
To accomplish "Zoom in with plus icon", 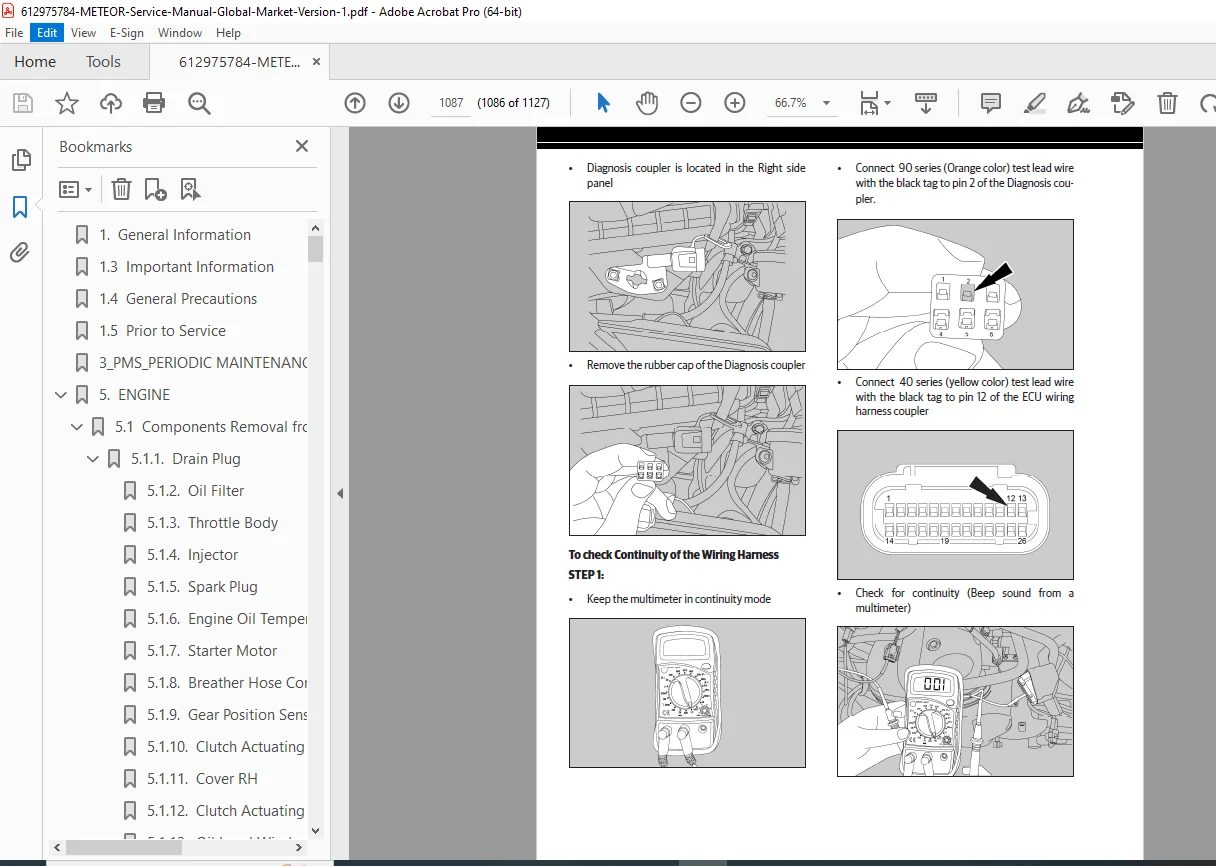I will click(735, 102).
